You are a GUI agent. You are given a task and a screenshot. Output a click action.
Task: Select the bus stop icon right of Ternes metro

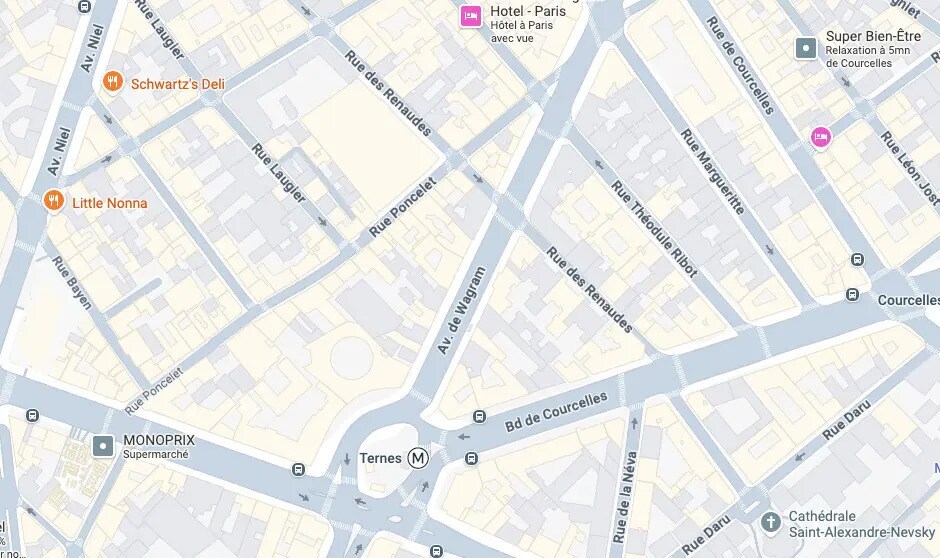point(471,459)
